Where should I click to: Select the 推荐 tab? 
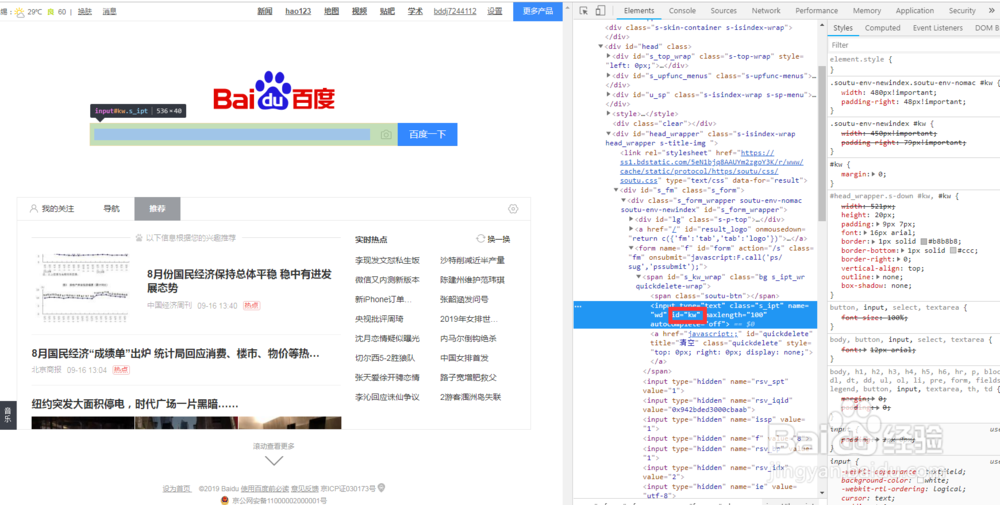pos(157,209)
